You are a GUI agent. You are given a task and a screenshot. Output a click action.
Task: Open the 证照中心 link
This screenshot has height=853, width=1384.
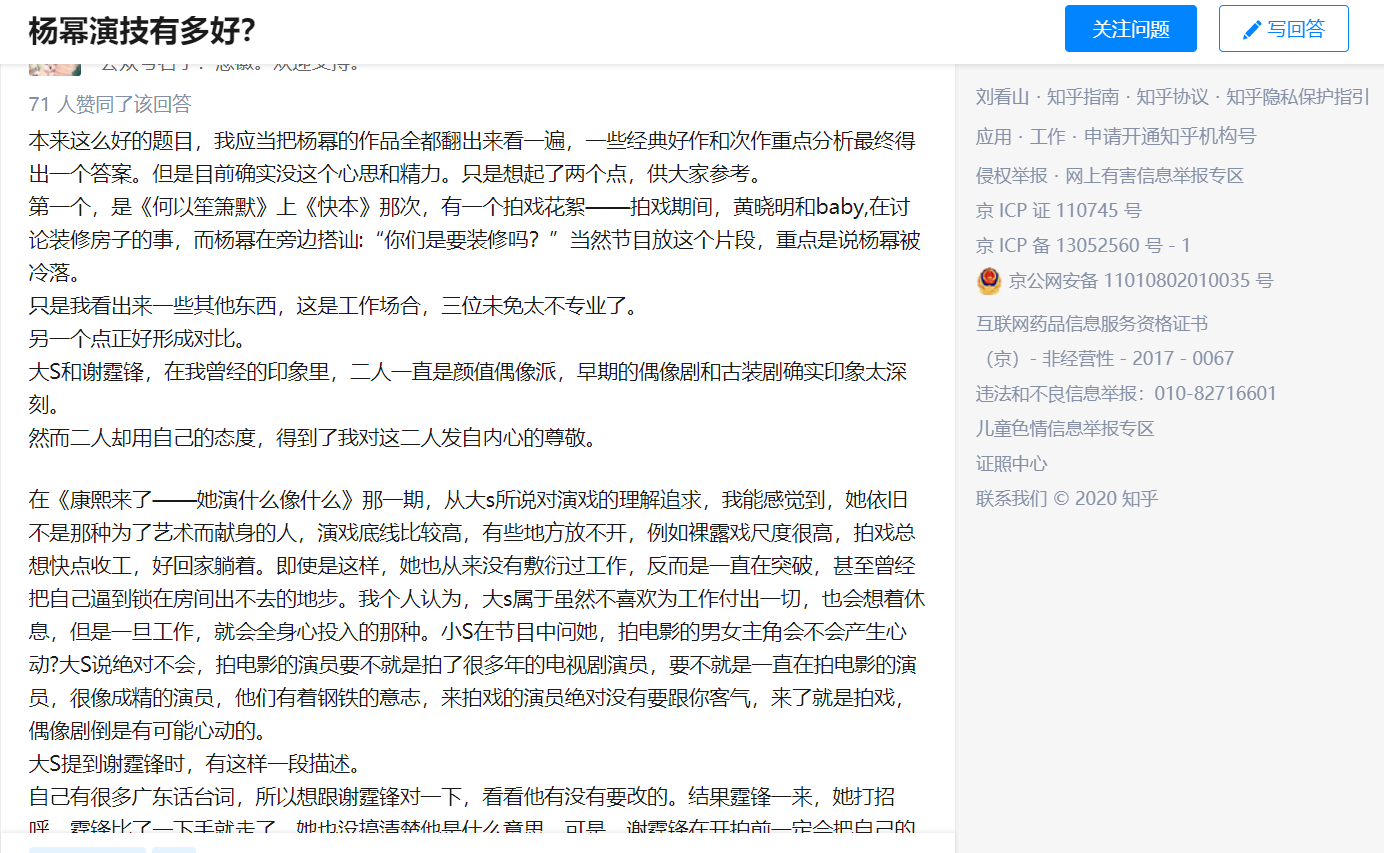pyautogui.click(x=1012, y=464)
